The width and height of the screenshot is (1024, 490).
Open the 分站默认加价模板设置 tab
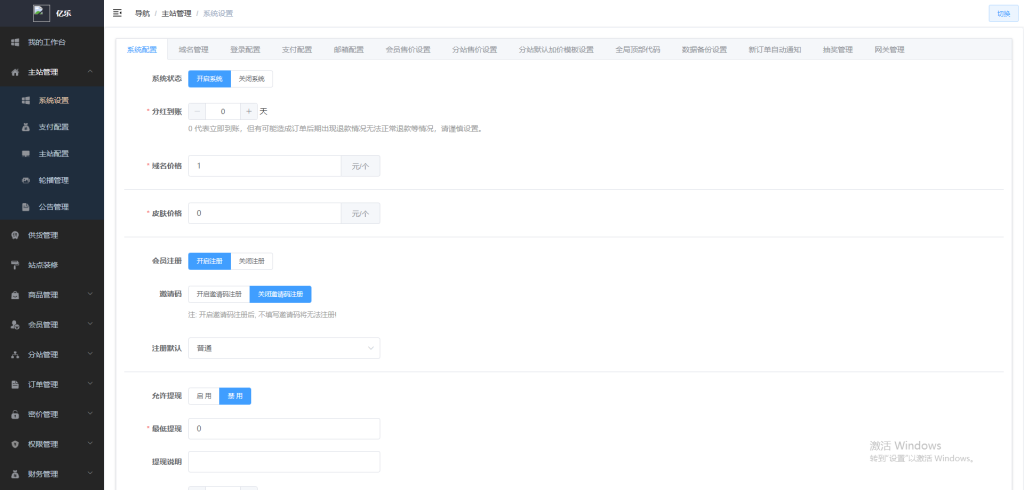pyautogui.click(x=556, y=50)
